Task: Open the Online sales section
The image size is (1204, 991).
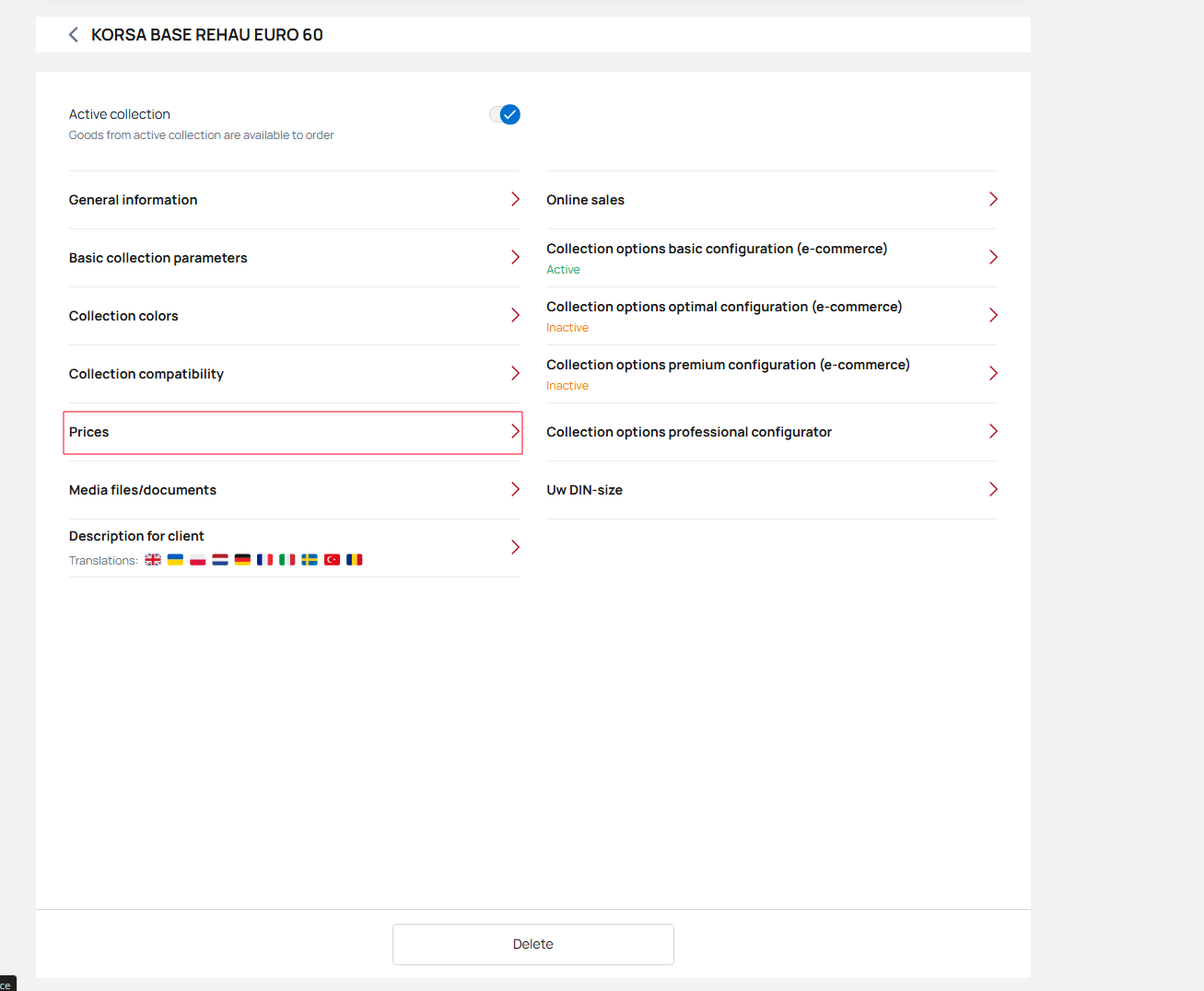Action: (772, 200)
